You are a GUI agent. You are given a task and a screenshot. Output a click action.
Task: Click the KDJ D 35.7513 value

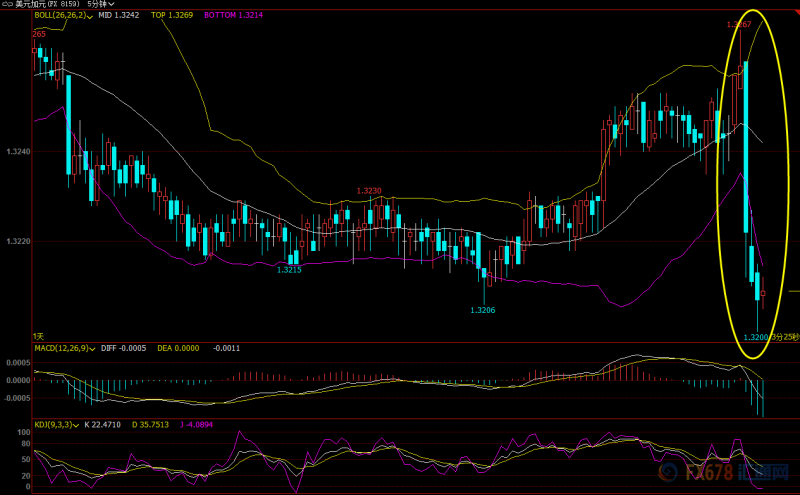click(x=150, y=425)
